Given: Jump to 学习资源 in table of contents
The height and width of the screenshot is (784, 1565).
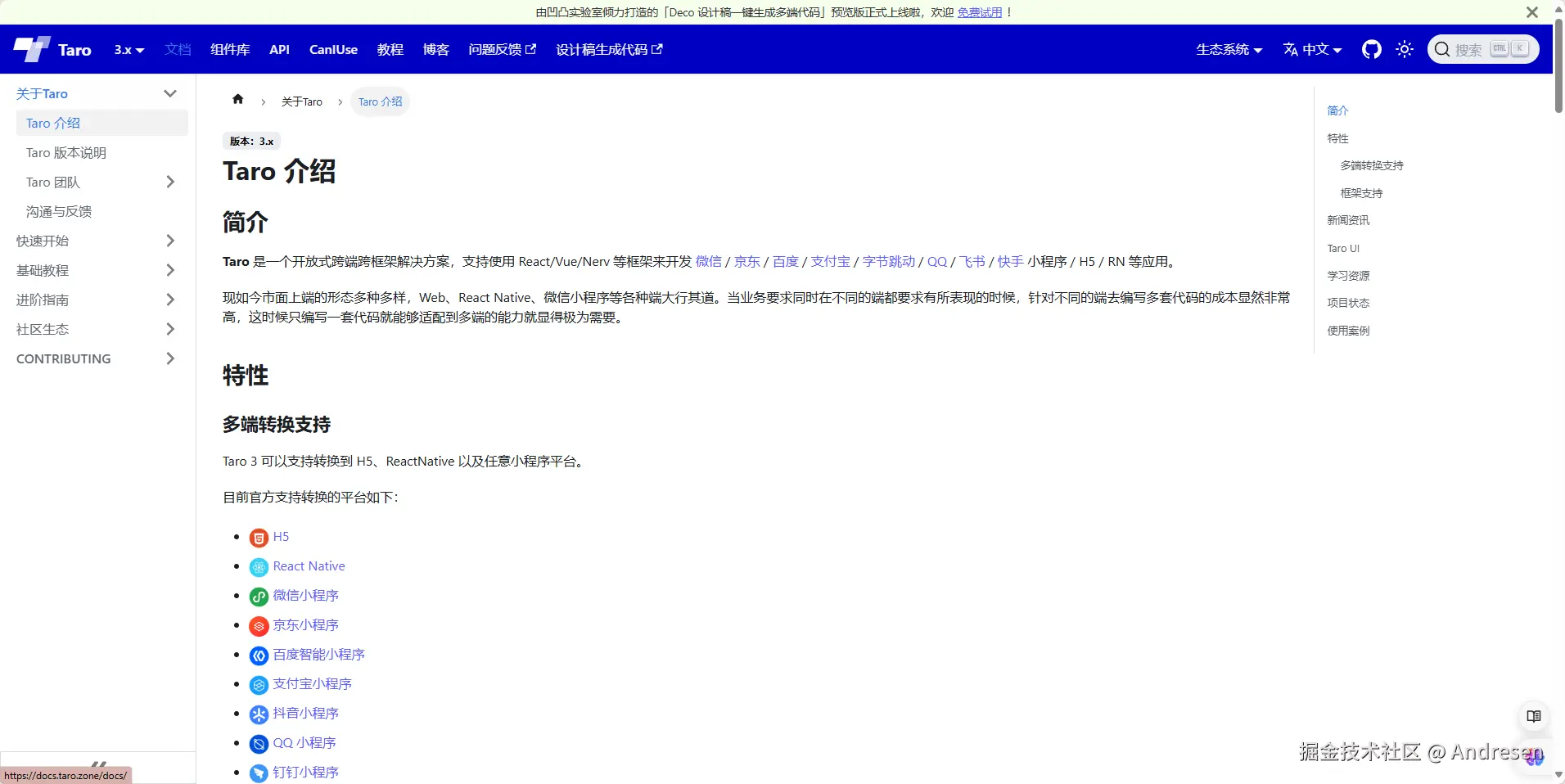Looking at the screenshot, I should coord(1348,276).
